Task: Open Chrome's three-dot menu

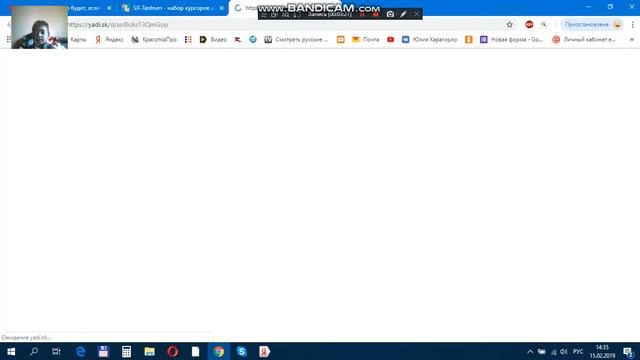Action: pos(632,24)
